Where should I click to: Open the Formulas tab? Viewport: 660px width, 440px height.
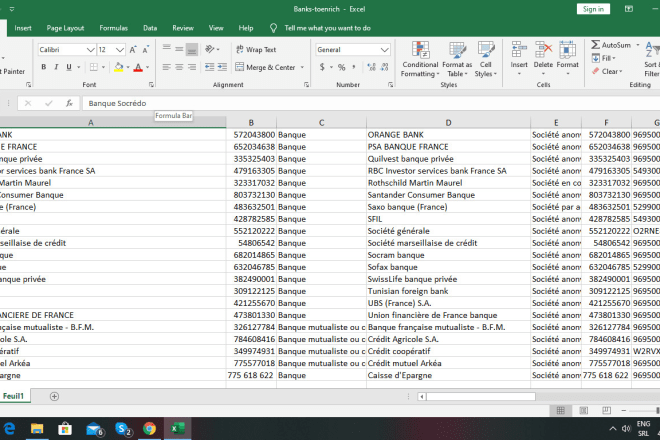(x=114, y=28)
